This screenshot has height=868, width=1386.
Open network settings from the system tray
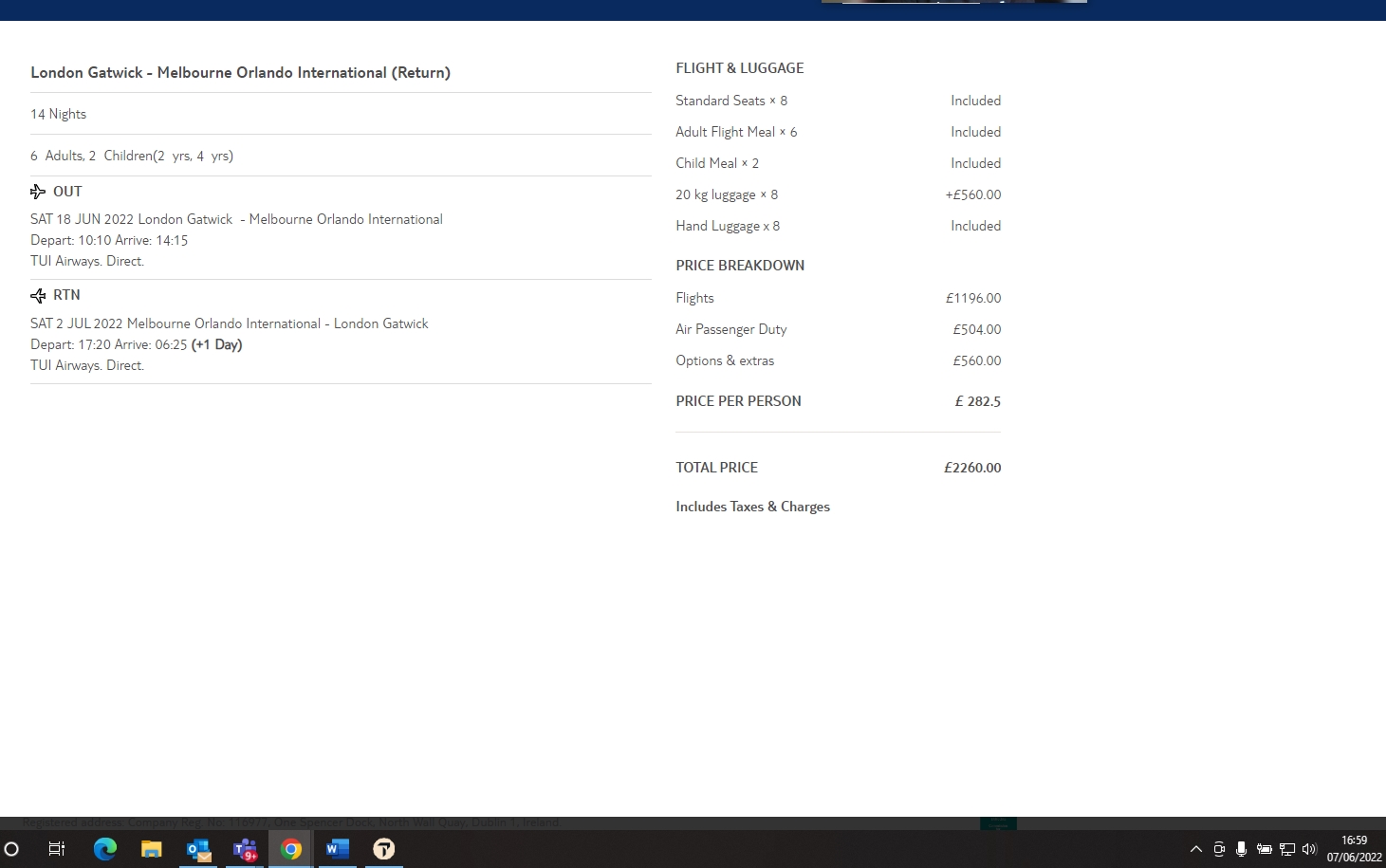point(1287,849)
